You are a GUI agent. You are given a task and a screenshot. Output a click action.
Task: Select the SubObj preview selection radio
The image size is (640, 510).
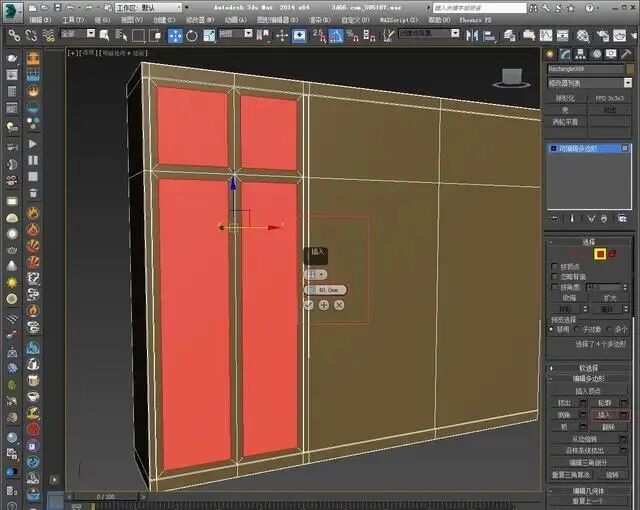(x=576, y=329)
